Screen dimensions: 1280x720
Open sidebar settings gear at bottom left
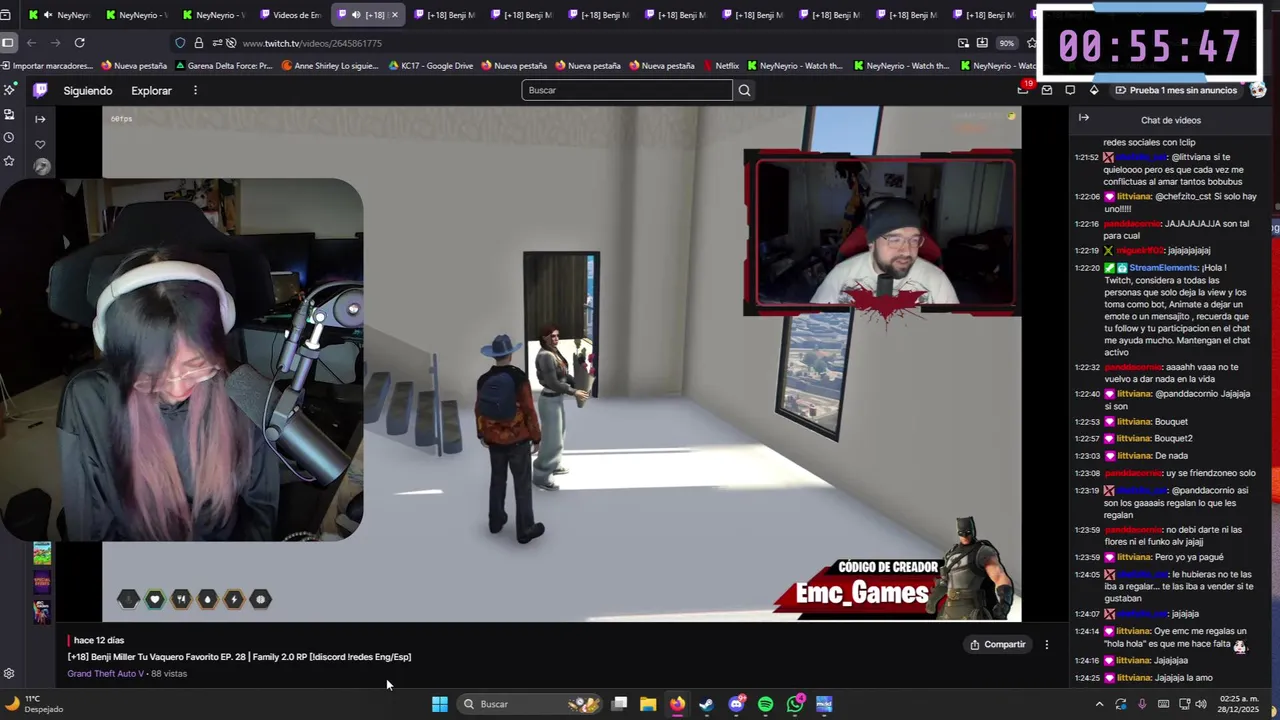tap(9, 674)
